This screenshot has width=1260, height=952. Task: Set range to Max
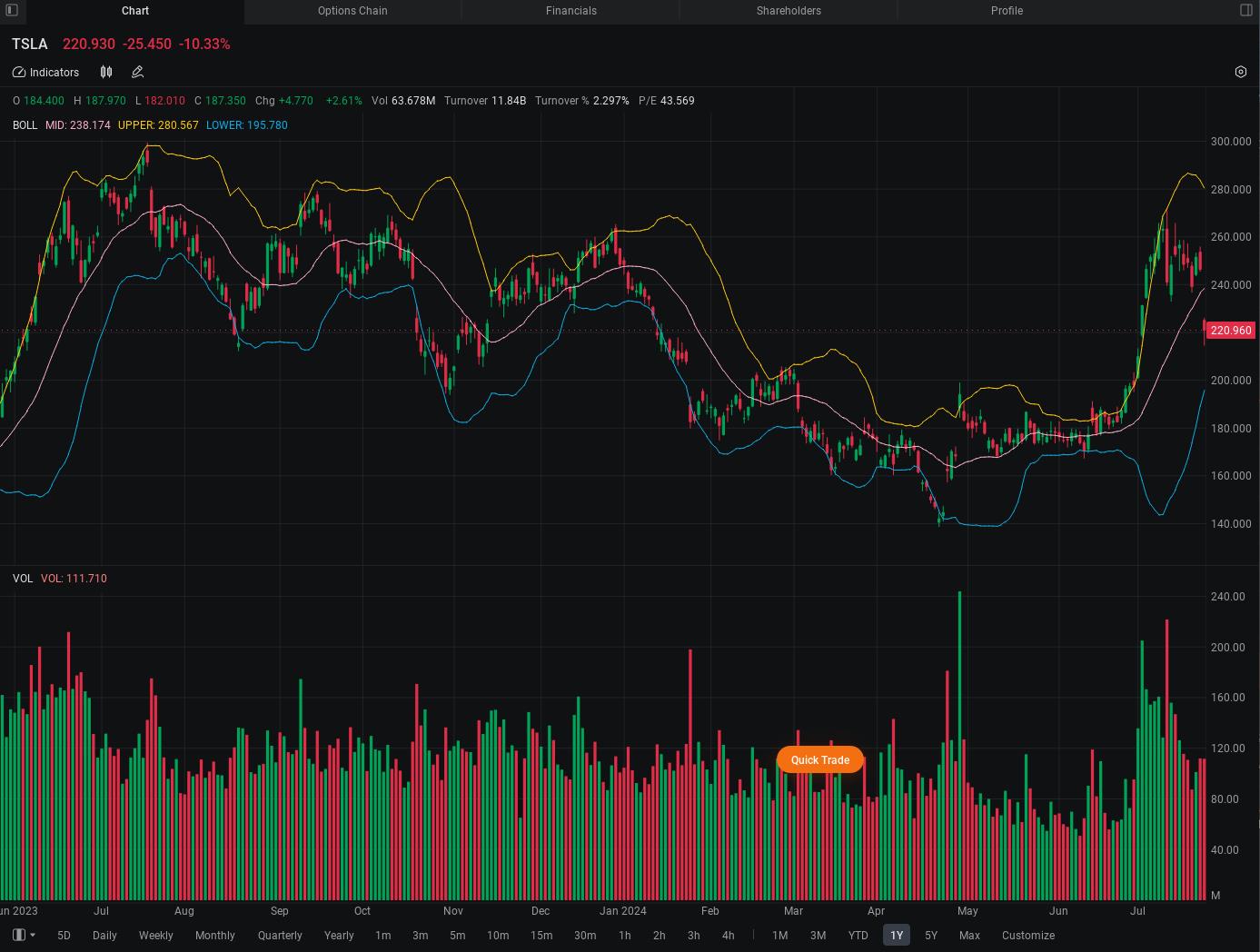point(969,935)
